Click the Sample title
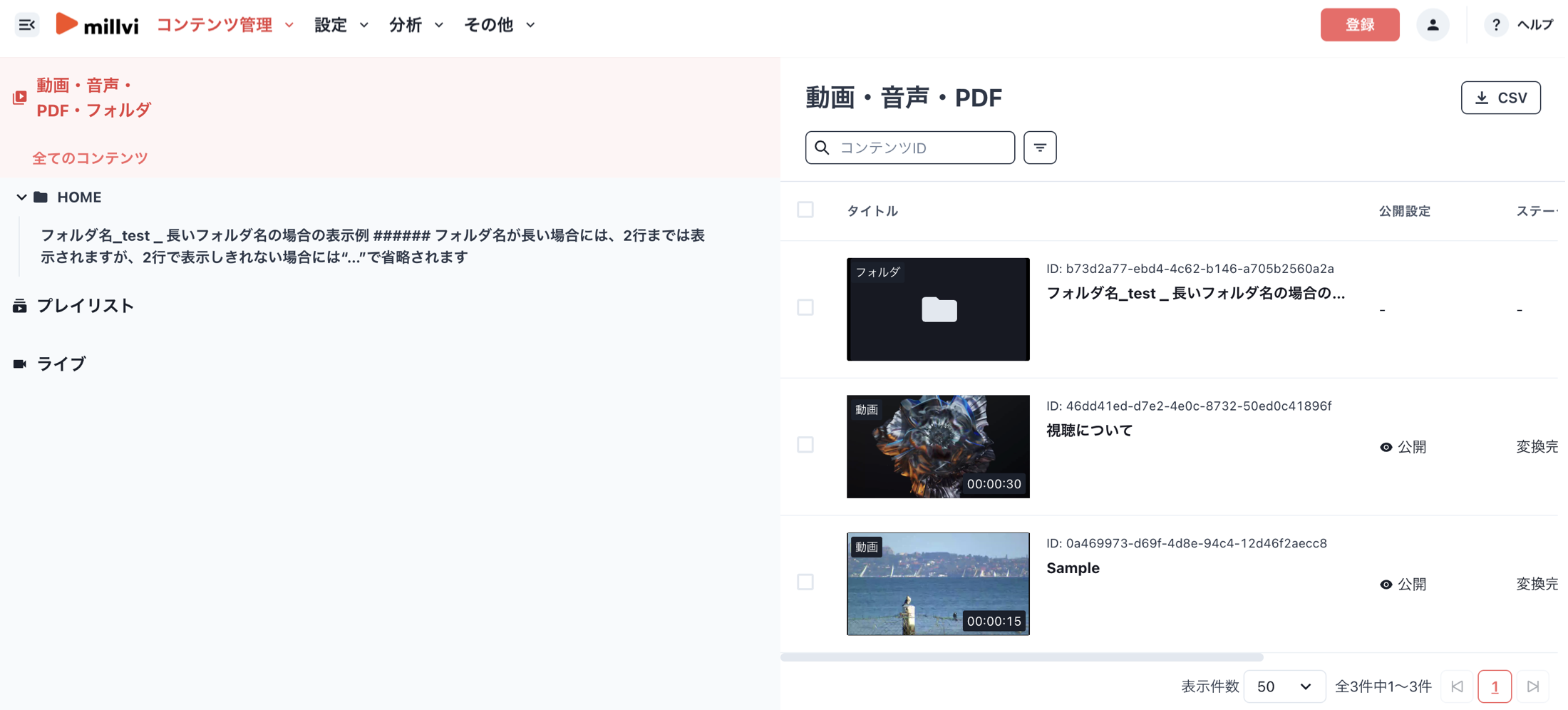The height and width of the screenshot is (710, 1568). click(1073, 568)
